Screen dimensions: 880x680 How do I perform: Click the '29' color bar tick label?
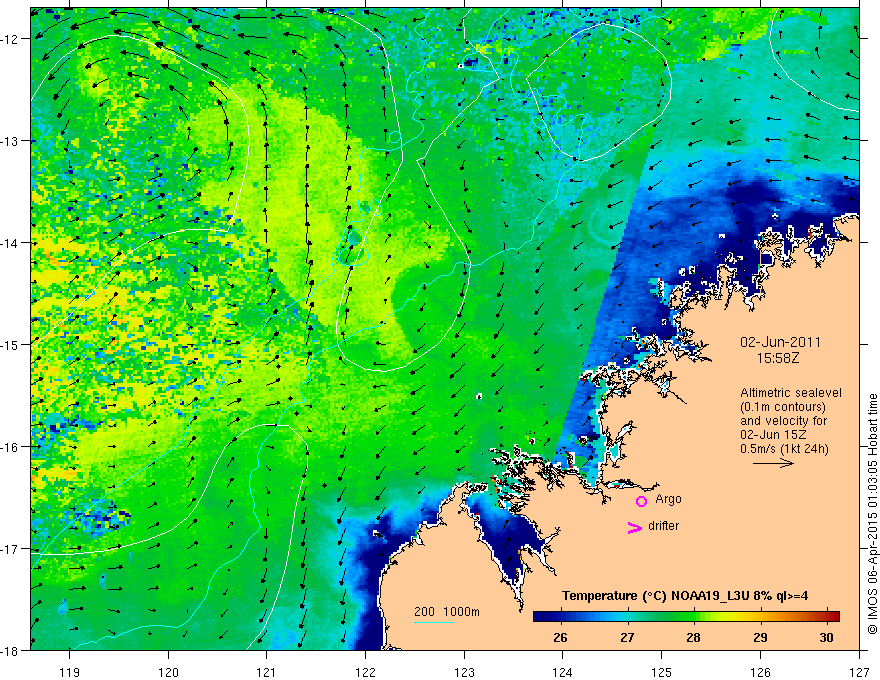click(760, 638)
